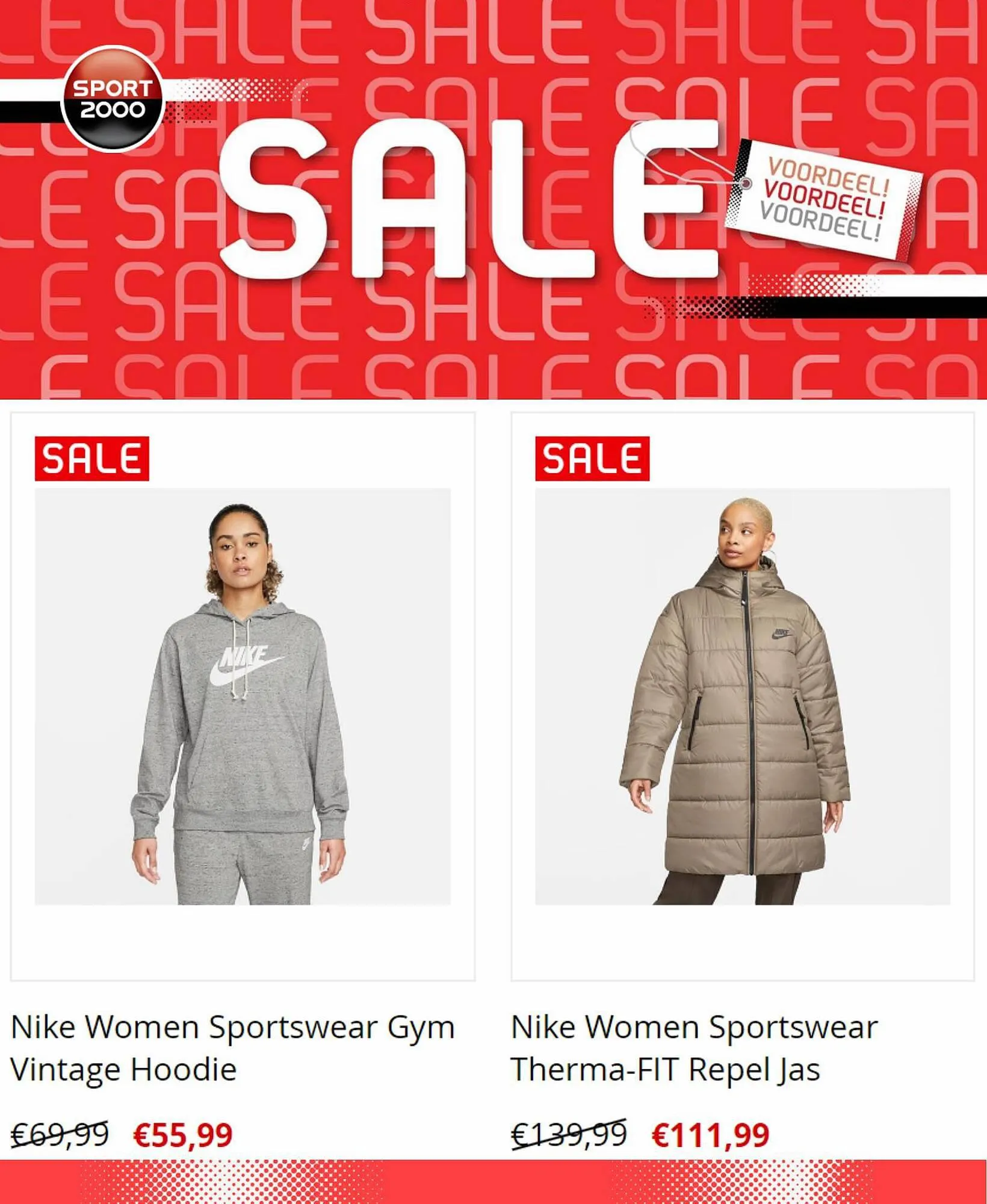
Task: Click the SALE badge above the jacket
Action: 592,459
